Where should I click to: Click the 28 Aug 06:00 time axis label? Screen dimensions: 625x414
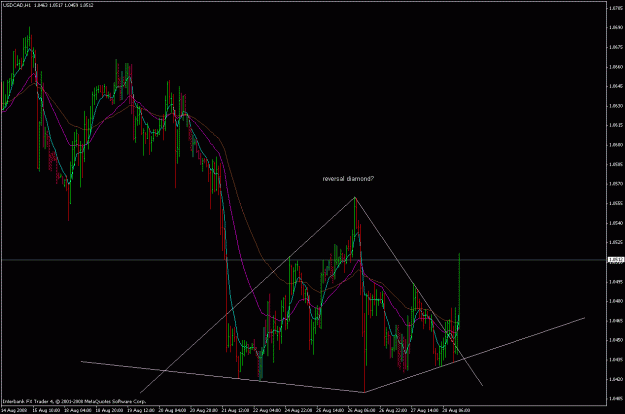pos(456,410)
